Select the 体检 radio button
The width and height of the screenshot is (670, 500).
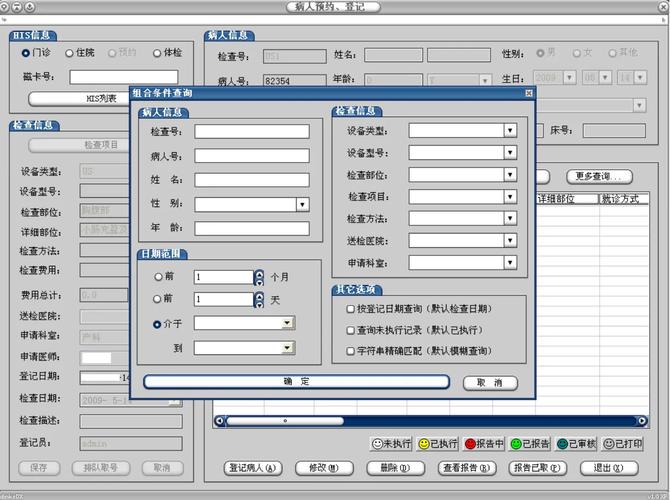157,53
